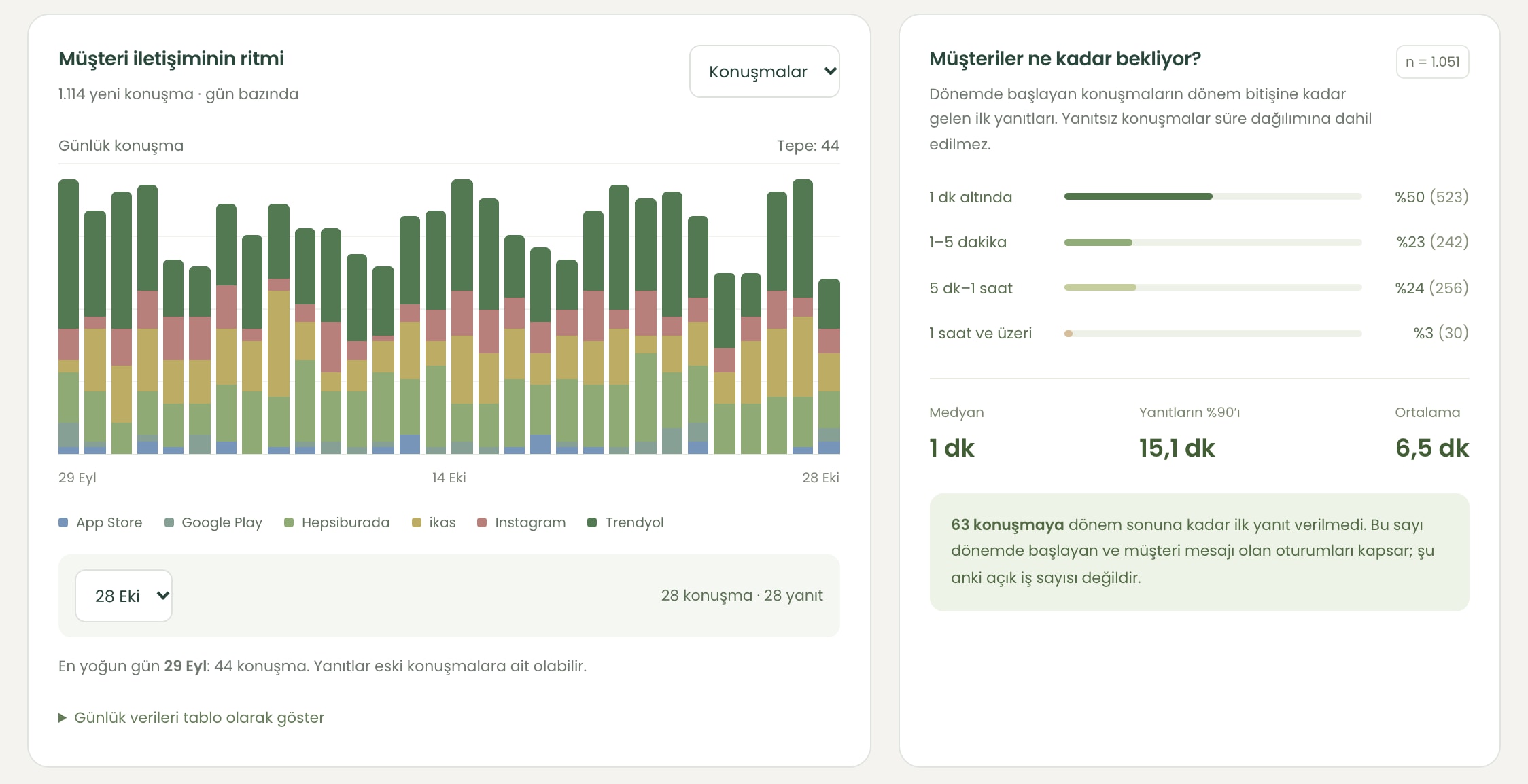The image size is (1528, 784).
Task: Click the n = 1.051 badge
Action: tap(1433, 62)
